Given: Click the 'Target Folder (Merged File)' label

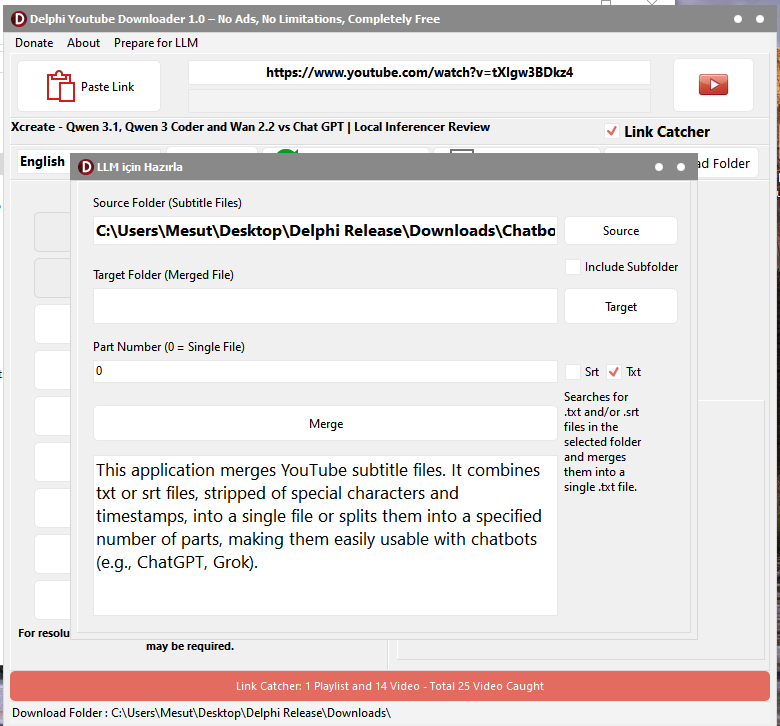Looking at the screenshot, I should click(163, 275).
